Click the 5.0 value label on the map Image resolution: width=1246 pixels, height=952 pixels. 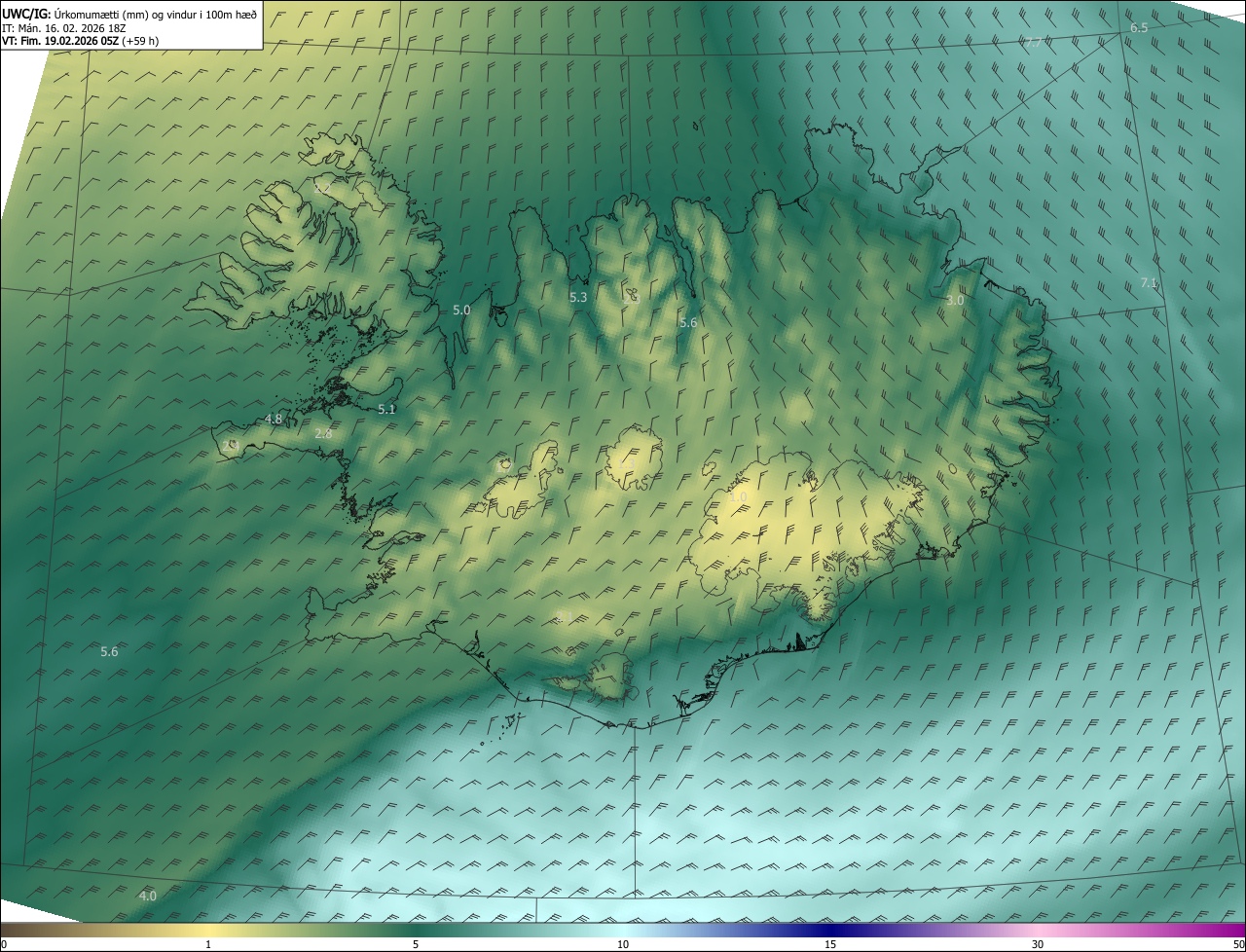461,310
